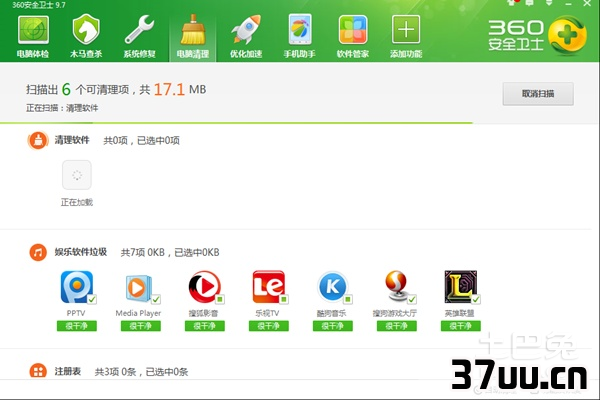Uncheck the 搜狗游戏大厅 checkbox

click(x=412, y=299)
